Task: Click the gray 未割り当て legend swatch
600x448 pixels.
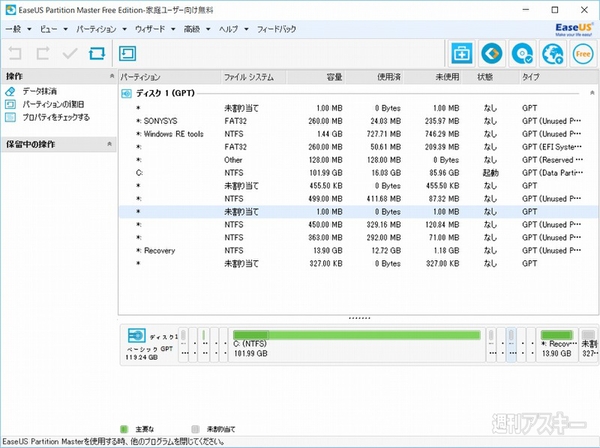Action: click(195, 429)
